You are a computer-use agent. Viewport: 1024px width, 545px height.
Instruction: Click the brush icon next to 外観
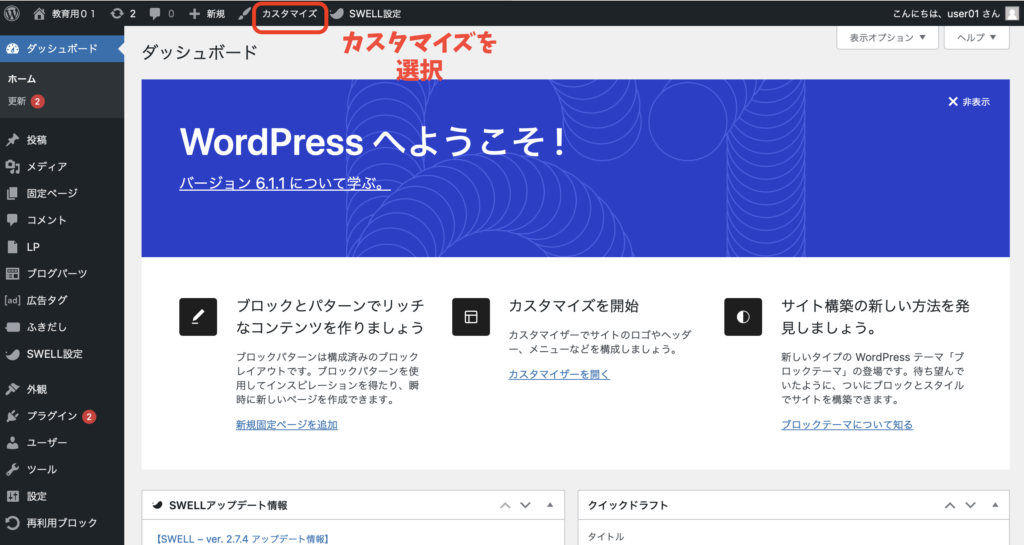pos(12,389)
